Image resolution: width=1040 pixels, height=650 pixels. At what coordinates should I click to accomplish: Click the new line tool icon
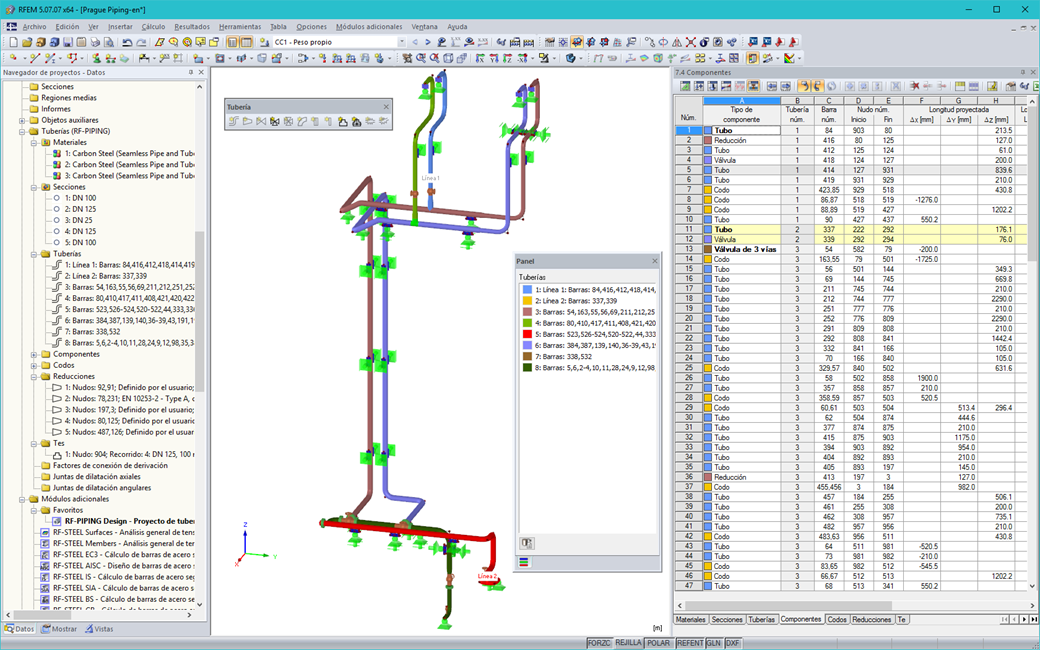coord(35,58)
